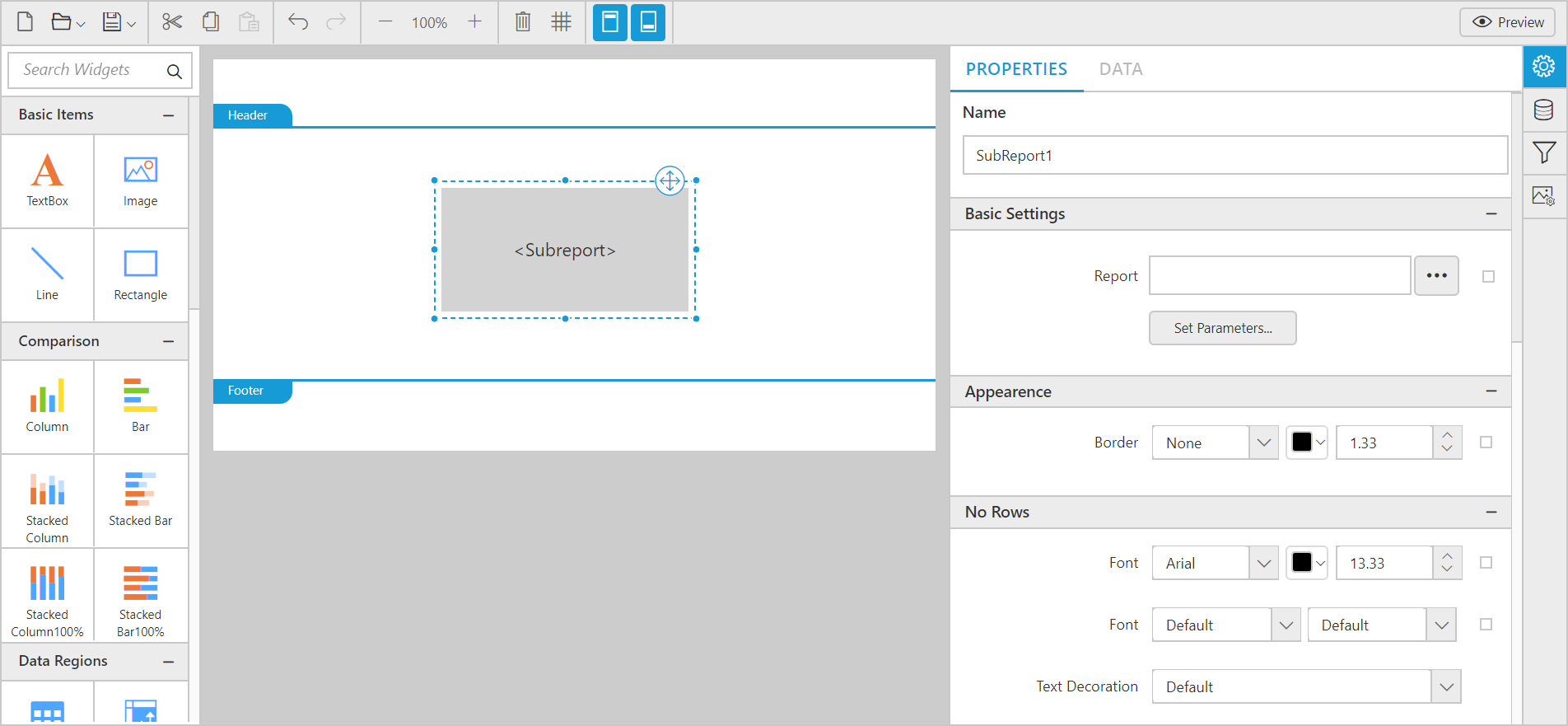Toggle the Border advanced checkbox
The height and width of the screenshot is (726, 1568).
1486,443
